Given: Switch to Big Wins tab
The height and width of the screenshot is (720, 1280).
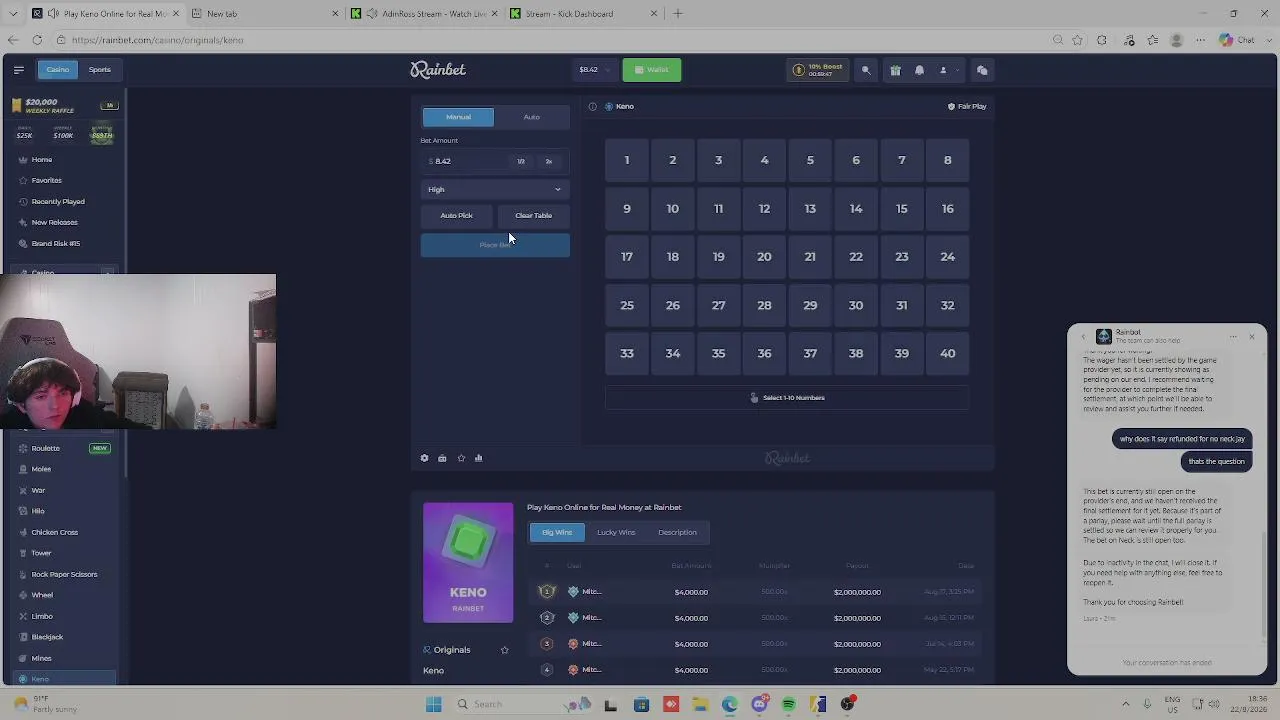Looking at the screenshot, I should point(557,532).
